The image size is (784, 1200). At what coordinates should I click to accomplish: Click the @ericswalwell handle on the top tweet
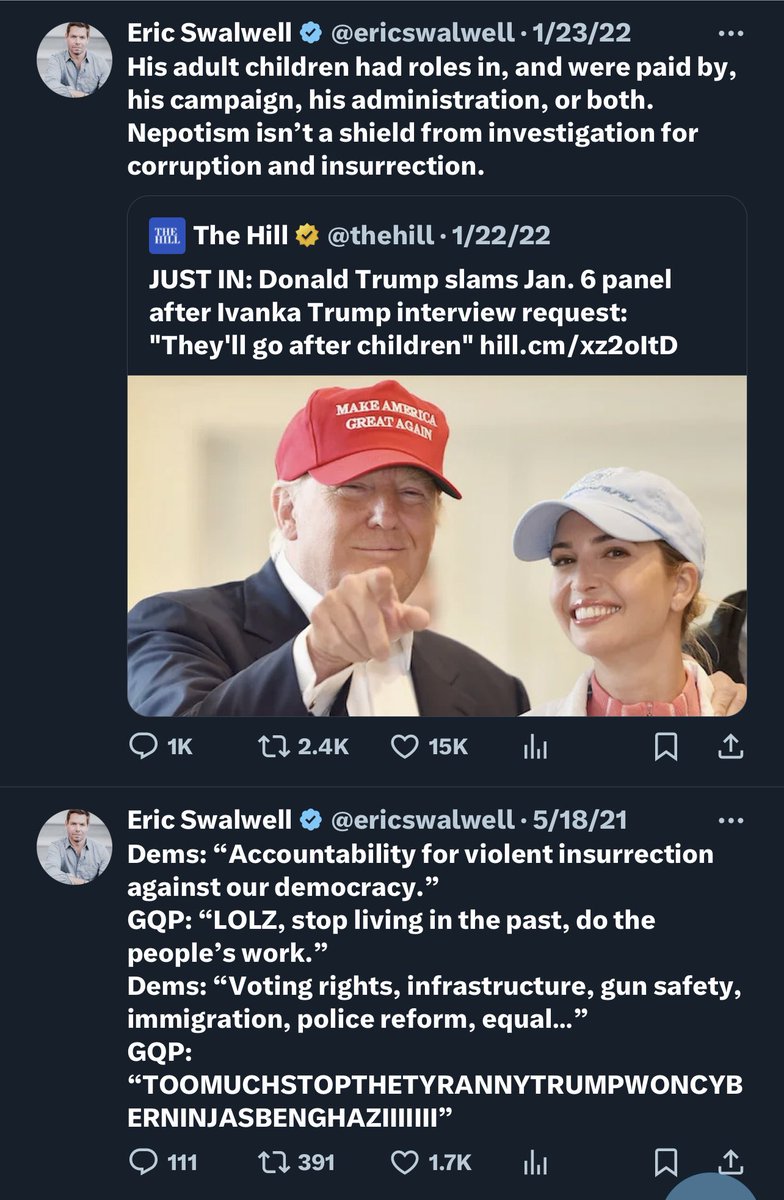point(426,33)
